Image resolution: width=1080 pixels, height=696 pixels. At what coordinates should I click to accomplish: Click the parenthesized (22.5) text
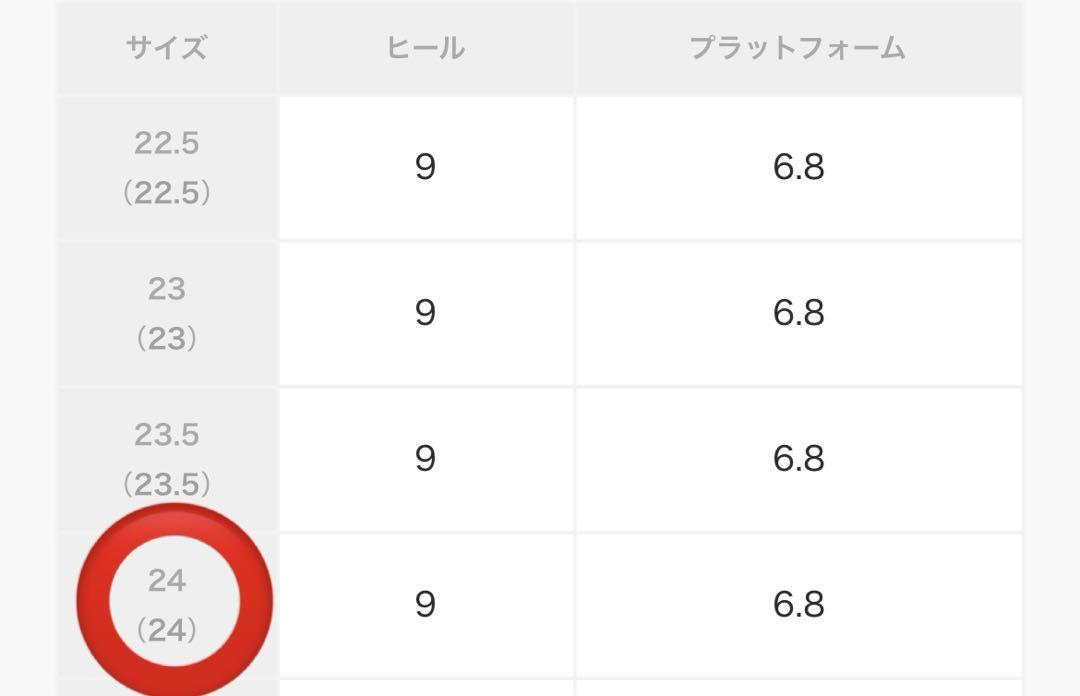(x=167, y=193)
